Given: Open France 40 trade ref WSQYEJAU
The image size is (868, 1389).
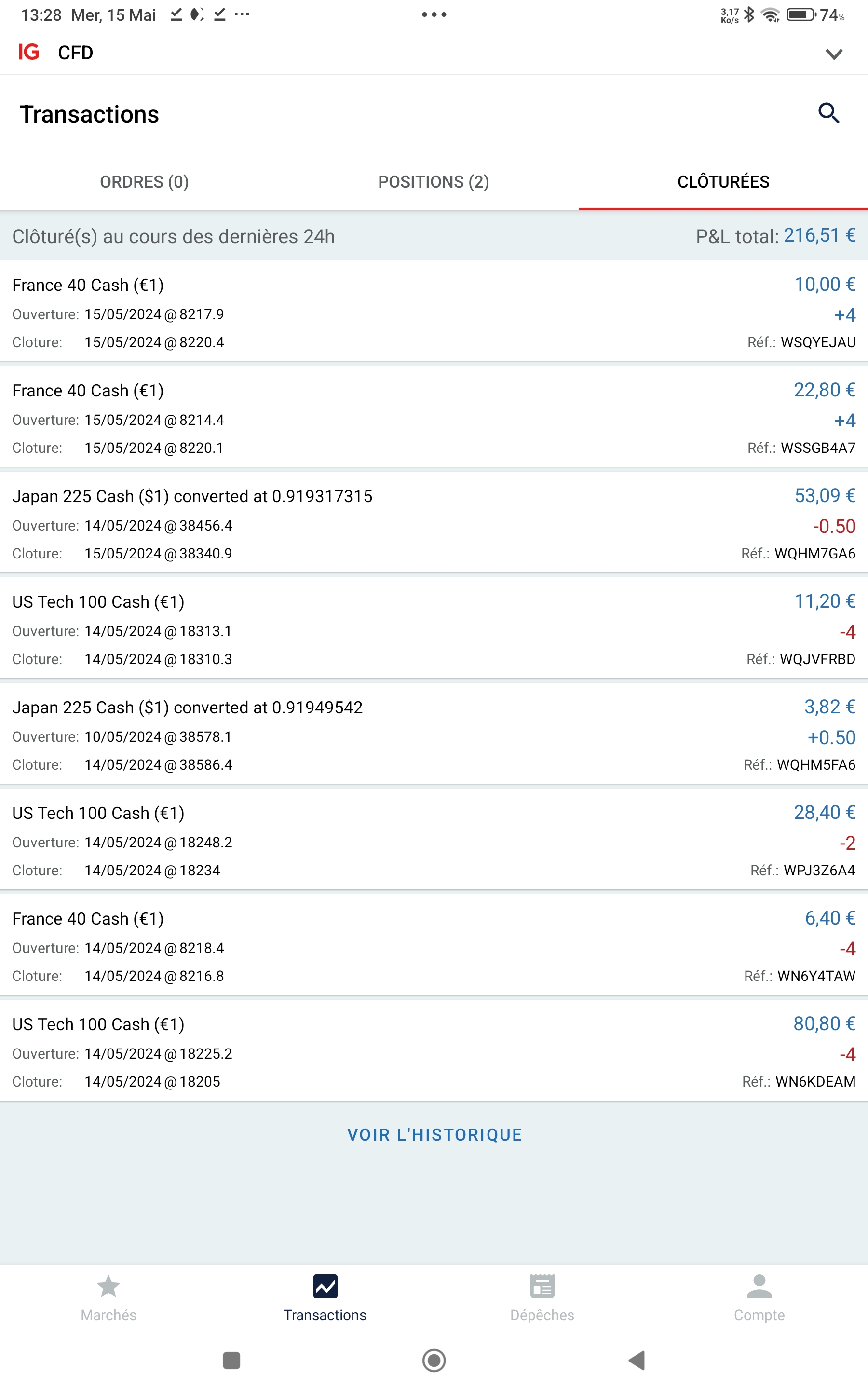Looking at the screenshot, I should [434, 313].
